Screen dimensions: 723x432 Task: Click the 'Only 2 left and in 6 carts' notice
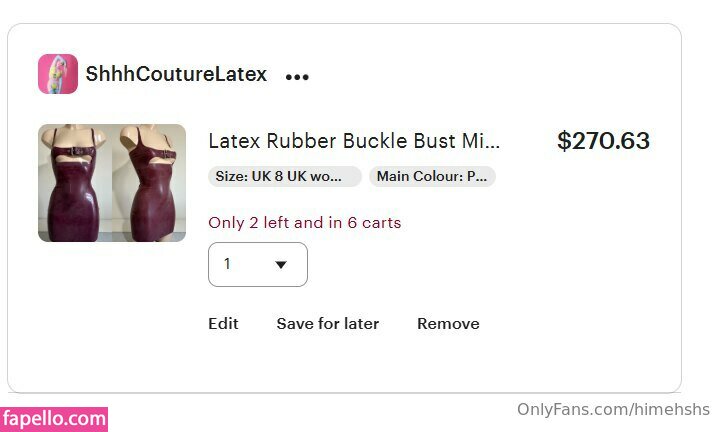point(304,223)
